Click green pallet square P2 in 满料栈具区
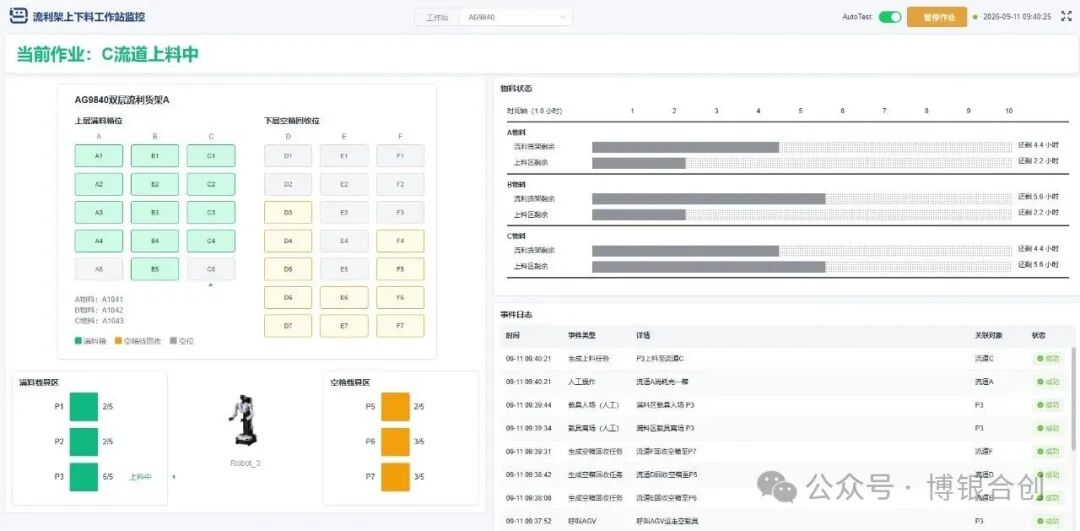This screenshot has height=531, width=1080. [x=84, y=441]
